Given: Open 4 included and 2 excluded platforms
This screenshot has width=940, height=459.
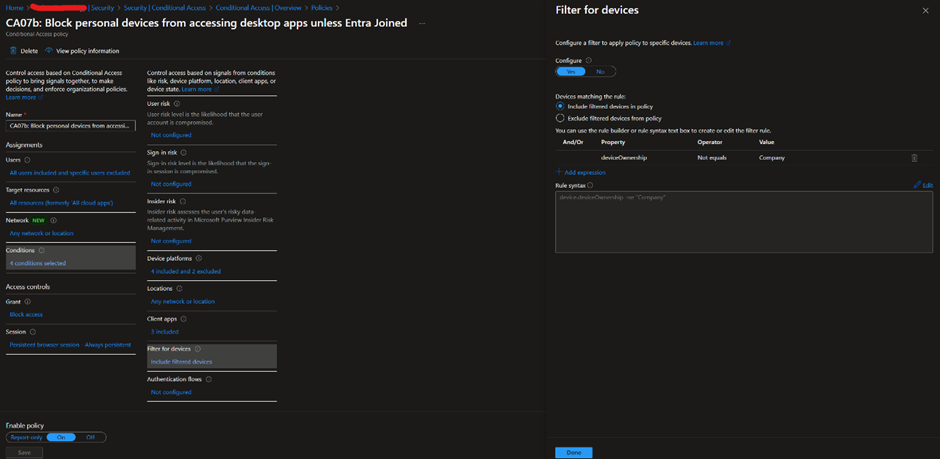Looking at the screenshot, I should (186, 271).
